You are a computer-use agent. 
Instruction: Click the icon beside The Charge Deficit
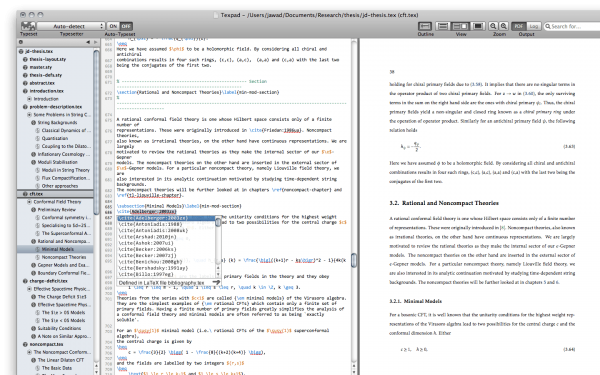coord(33,297)
